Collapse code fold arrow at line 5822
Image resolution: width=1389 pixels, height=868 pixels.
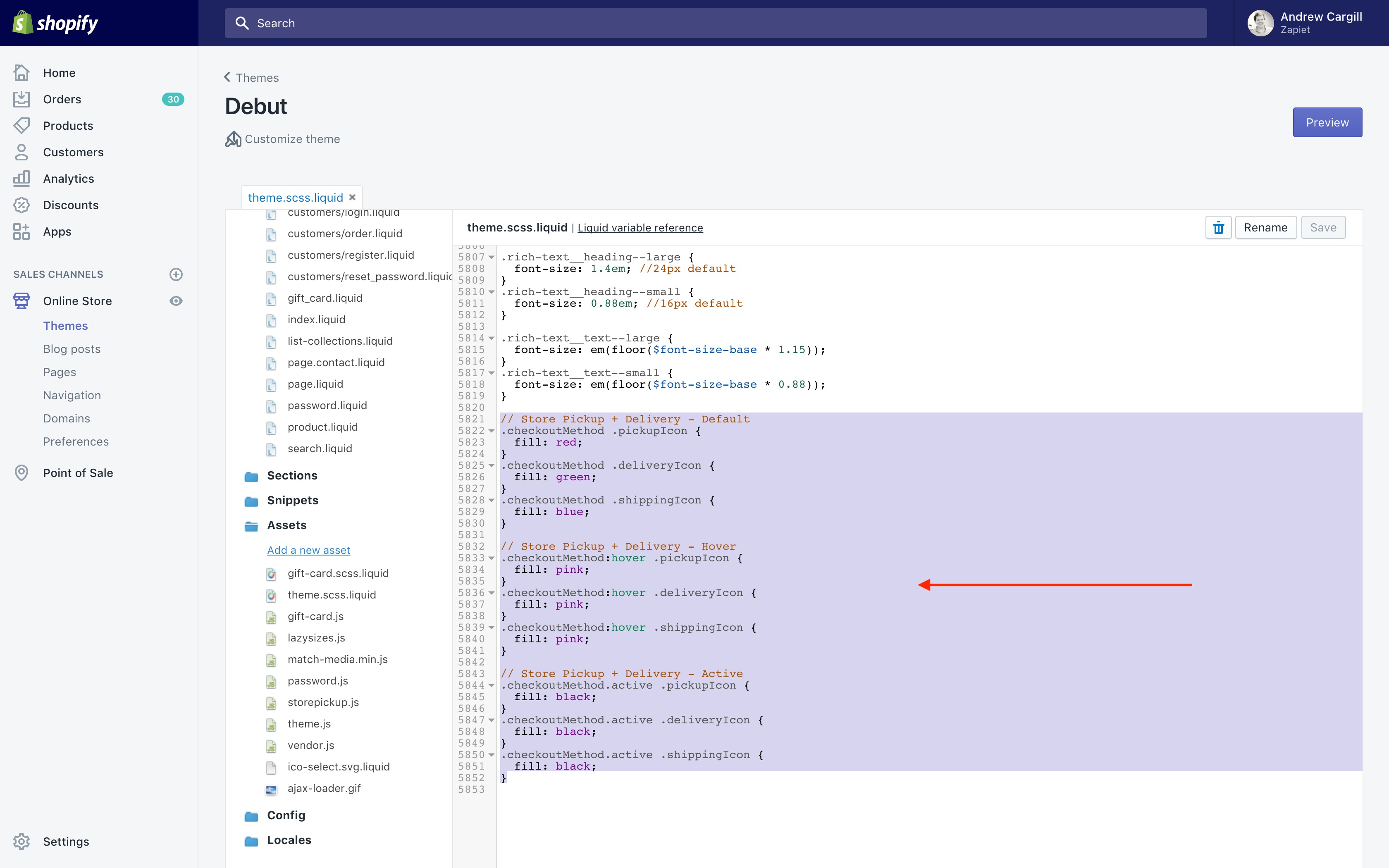(492, 431)
